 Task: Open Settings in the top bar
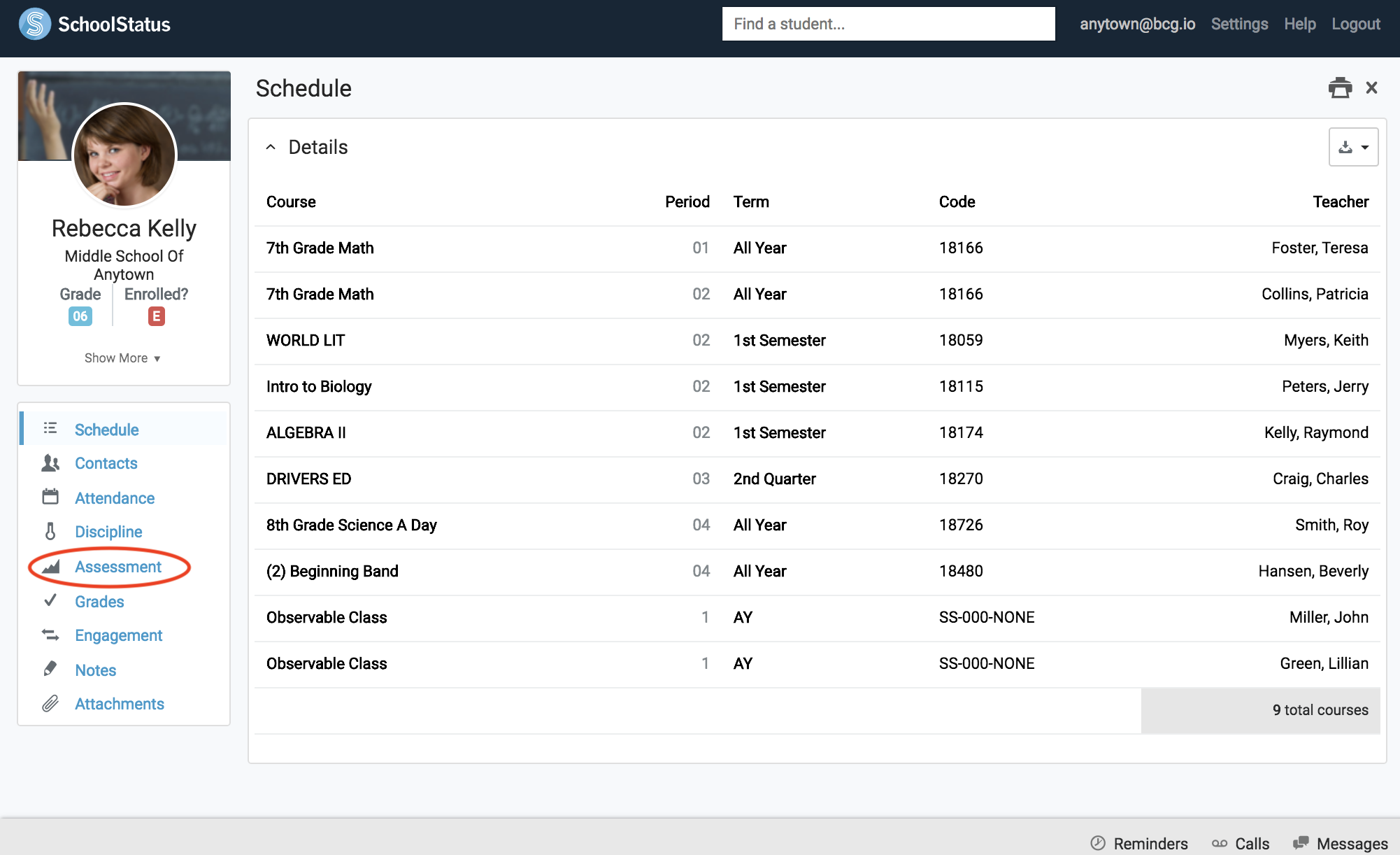(1239, 24)
